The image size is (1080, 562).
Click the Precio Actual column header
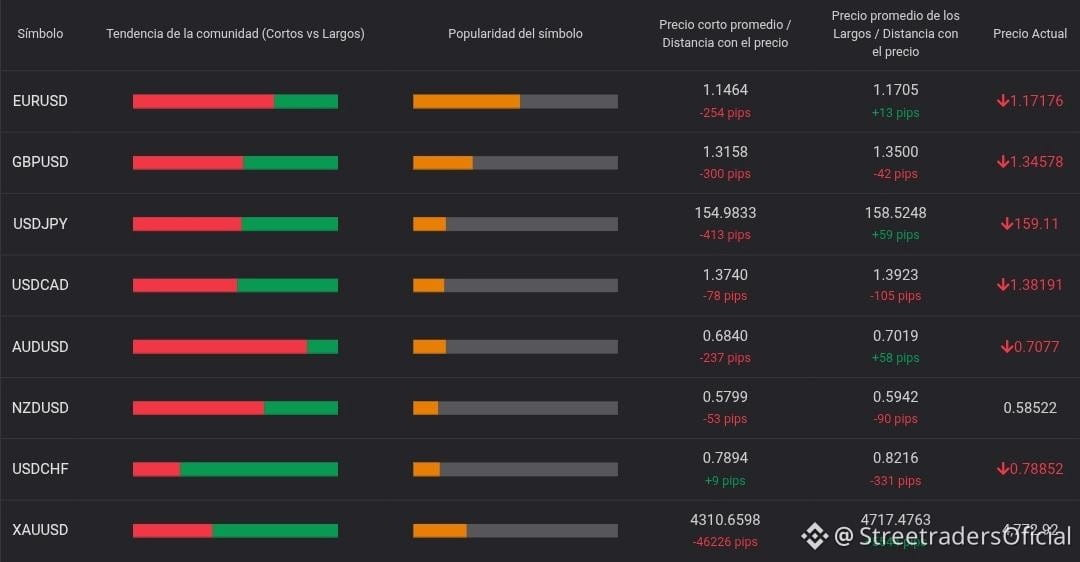1030,33
